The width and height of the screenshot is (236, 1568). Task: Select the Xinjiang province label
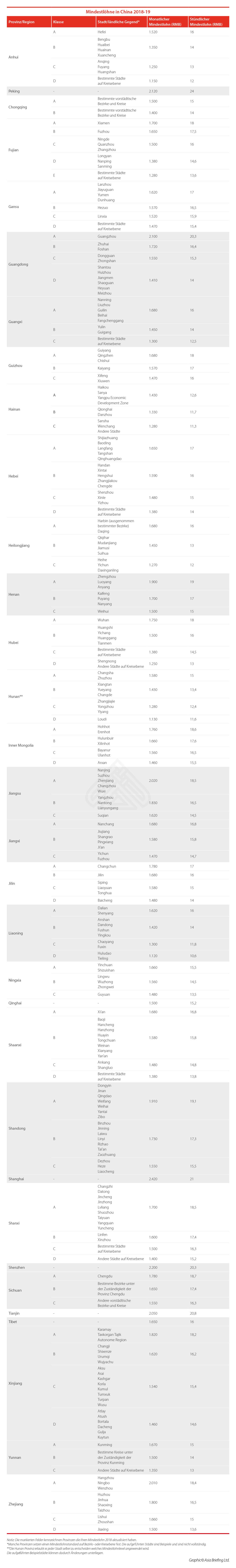click(15, 1383)
